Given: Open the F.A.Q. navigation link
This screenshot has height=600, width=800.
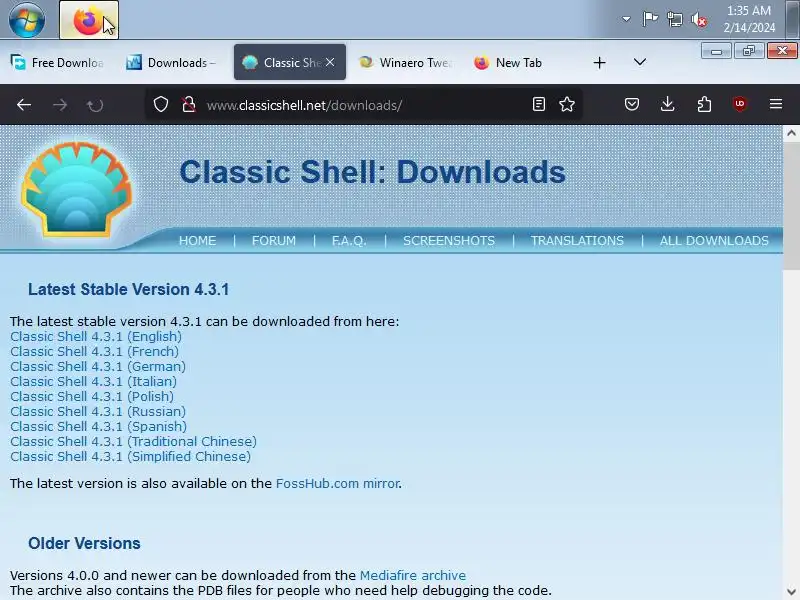Looking at the screenshot, I should (349, 241).
